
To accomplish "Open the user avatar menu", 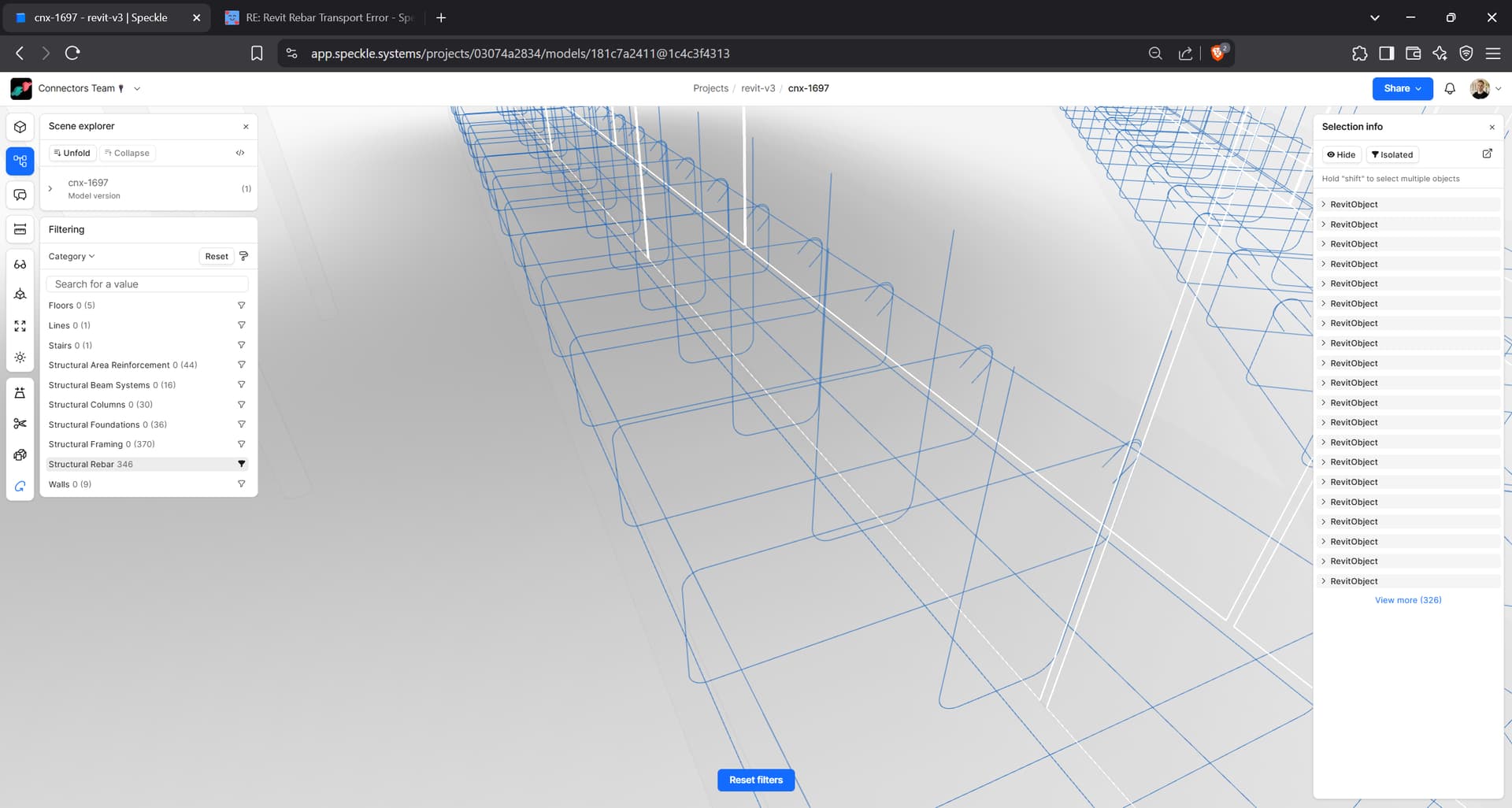I will tap(1485, 88).
